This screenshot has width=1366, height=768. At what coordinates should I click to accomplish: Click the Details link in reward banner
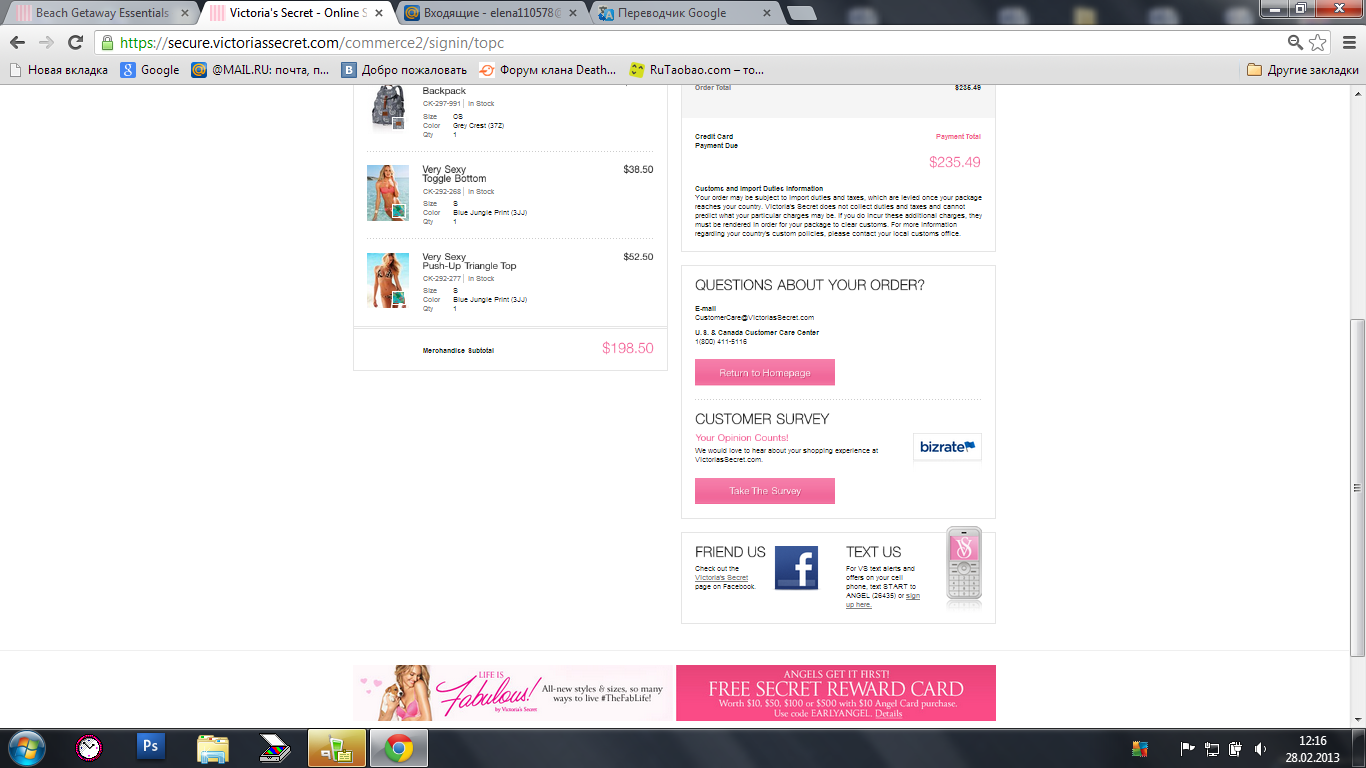pos(888,713)
